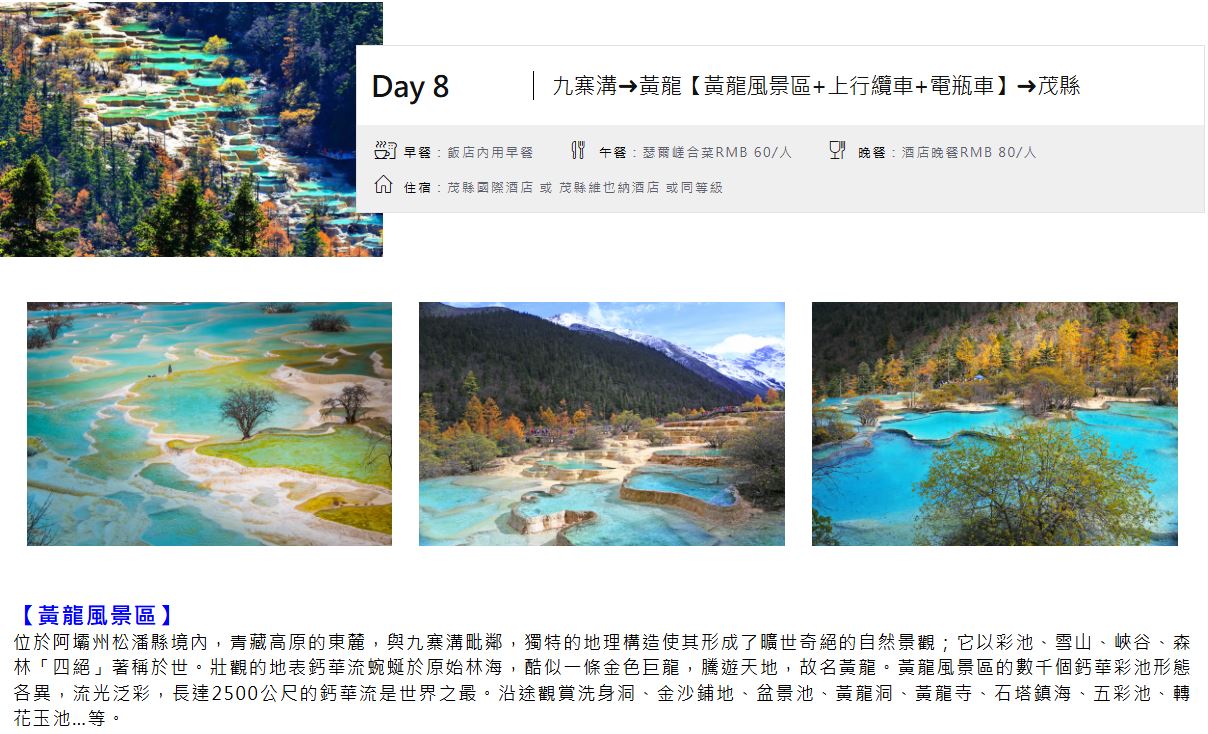
Task: Click the Day 8 heading
Action: 410,87
